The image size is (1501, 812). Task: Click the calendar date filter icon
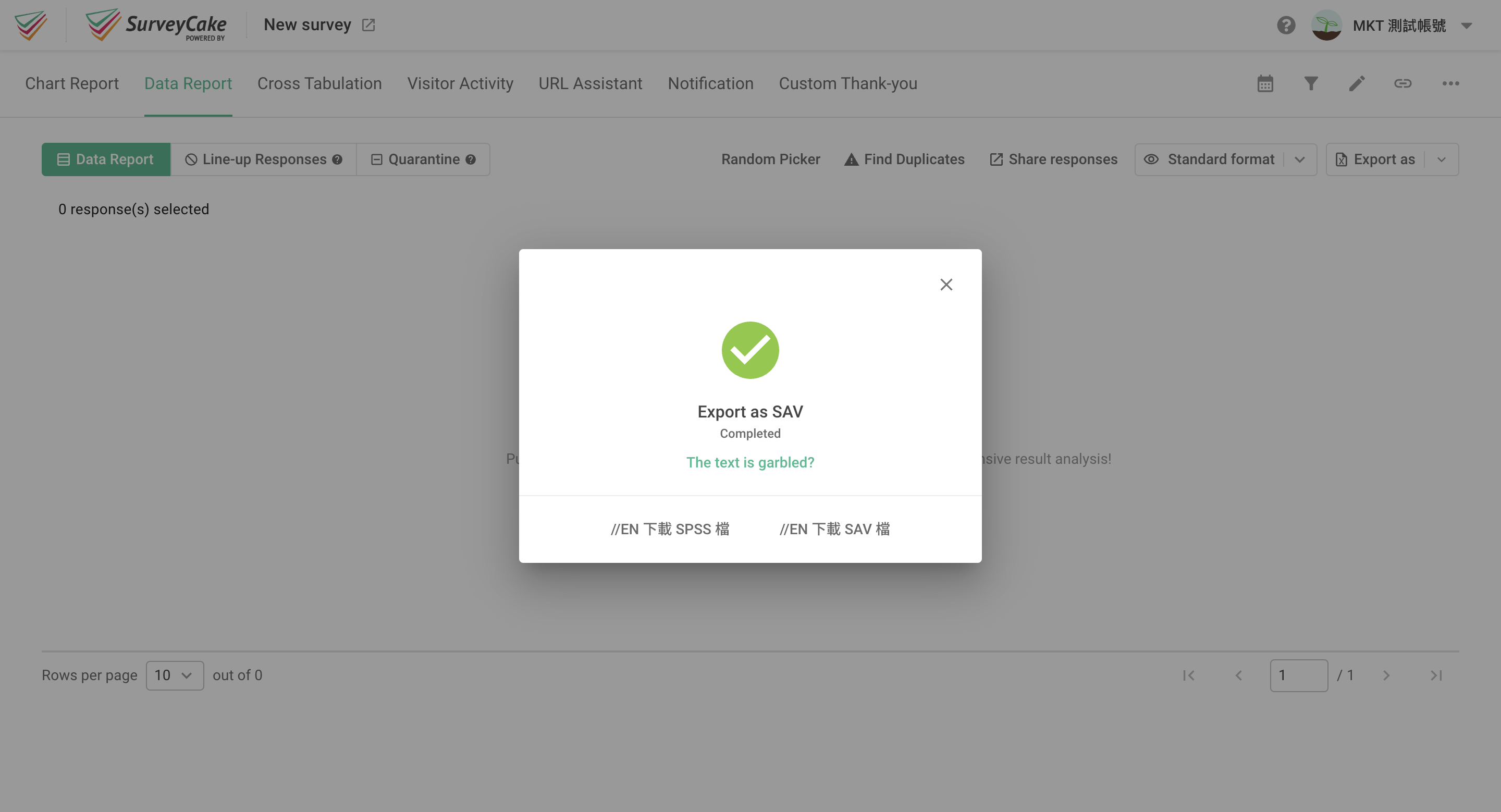click(x=1265, y=83)
